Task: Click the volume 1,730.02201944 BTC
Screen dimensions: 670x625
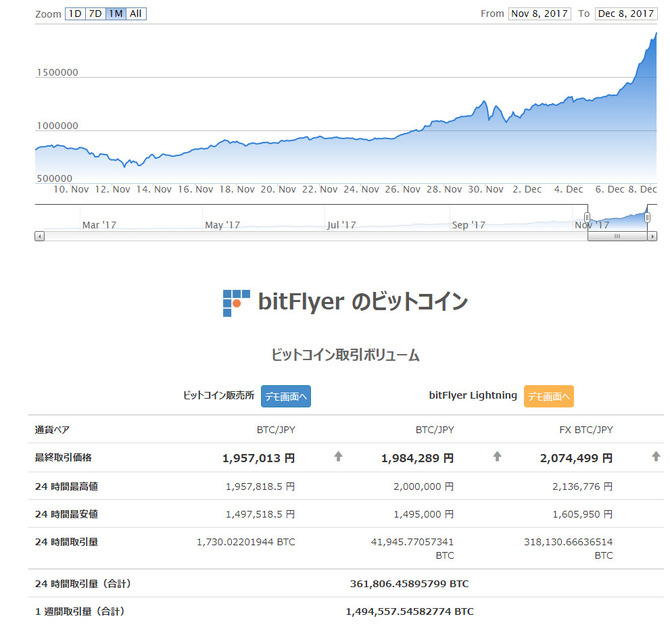Action: coord(246,542)
